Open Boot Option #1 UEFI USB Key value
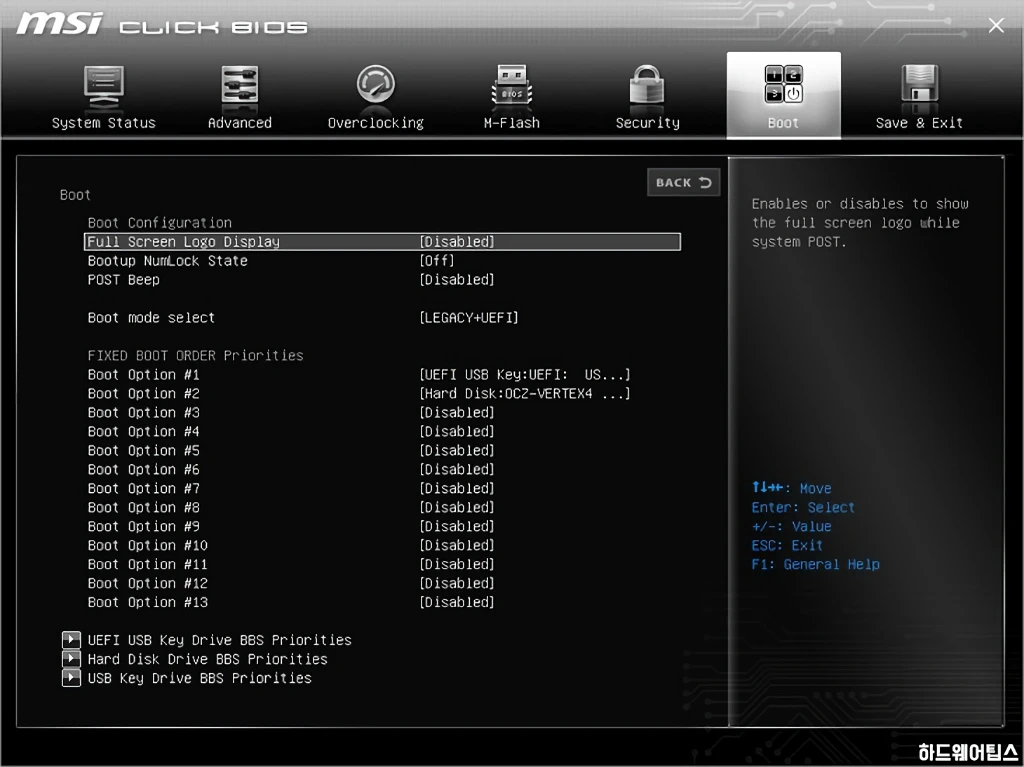Screen dimensions: 1024x767 point(524,374)
